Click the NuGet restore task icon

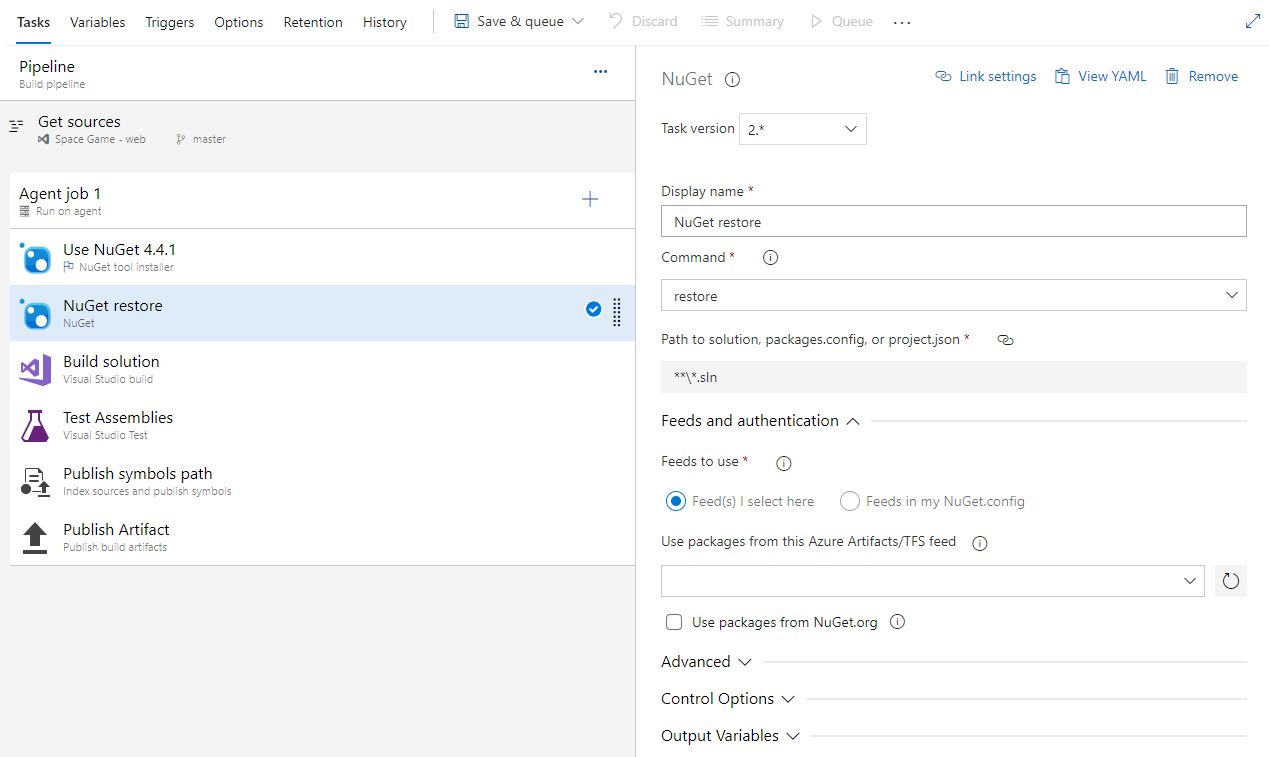pos(35,314)
